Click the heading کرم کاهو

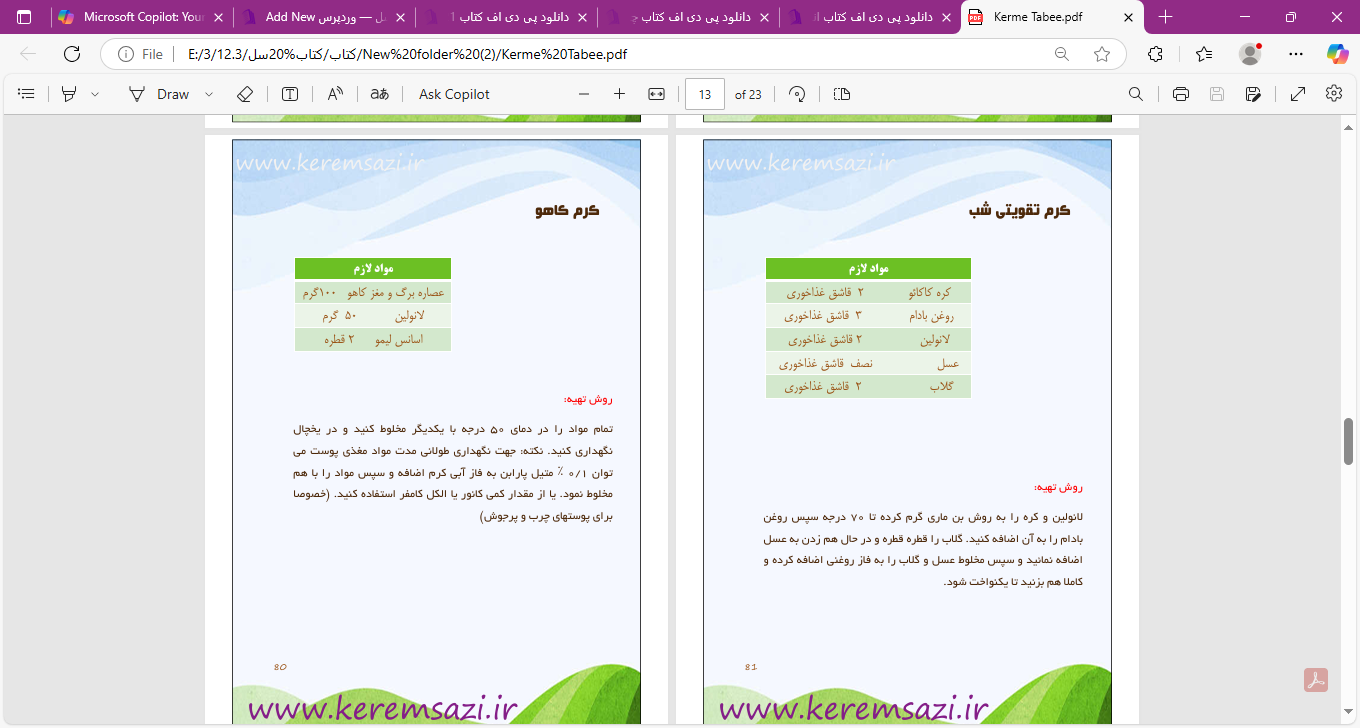tap(568, 211)
